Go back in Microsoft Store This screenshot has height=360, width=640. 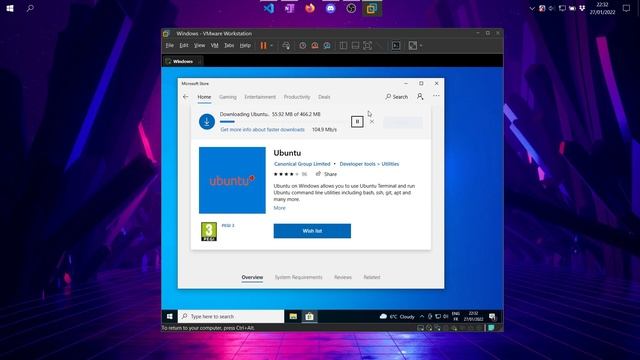pyautogui.click(x=186, y=97)
